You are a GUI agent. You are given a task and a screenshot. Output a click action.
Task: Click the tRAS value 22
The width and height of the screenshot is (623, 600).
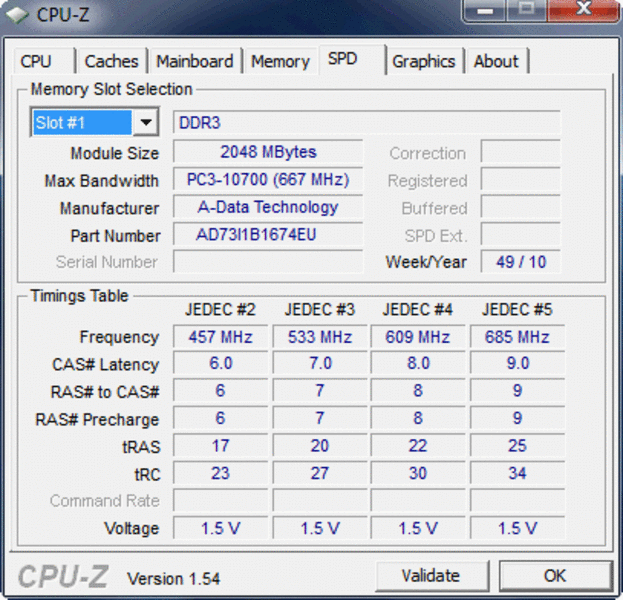click(x=418, y=446)
